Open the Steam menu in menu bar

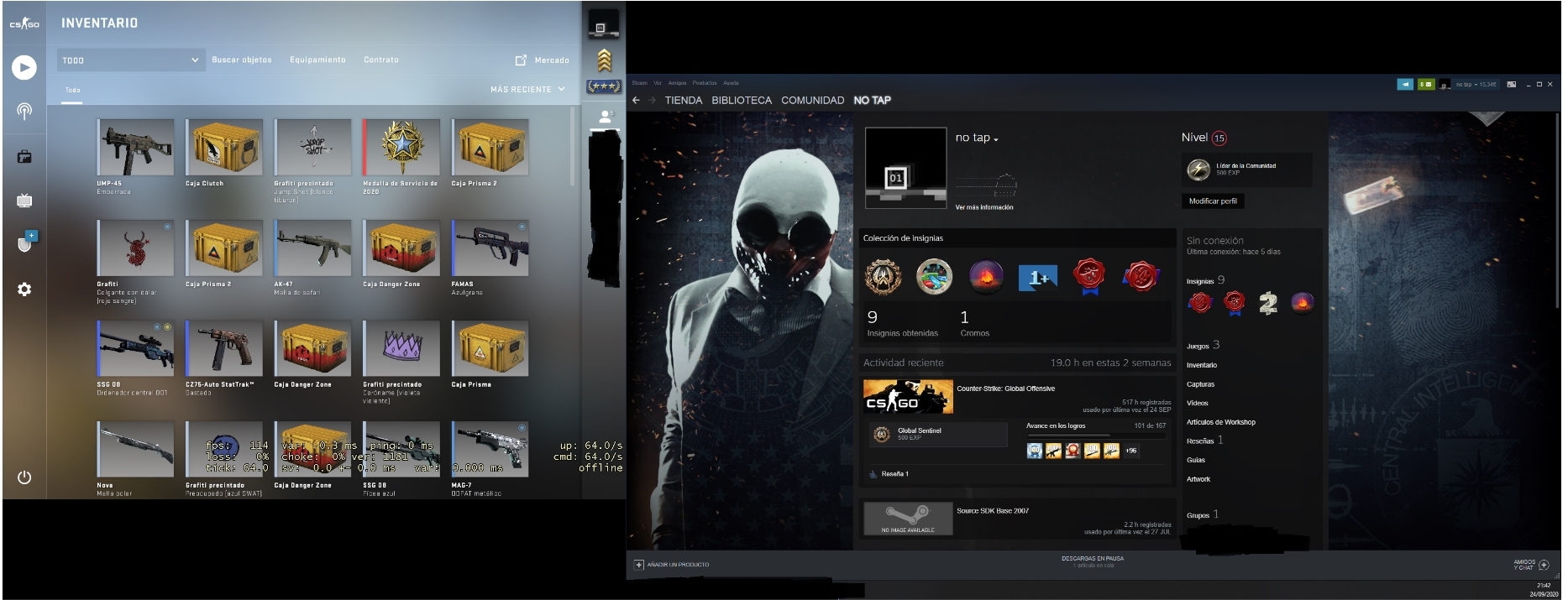point(640,83)
